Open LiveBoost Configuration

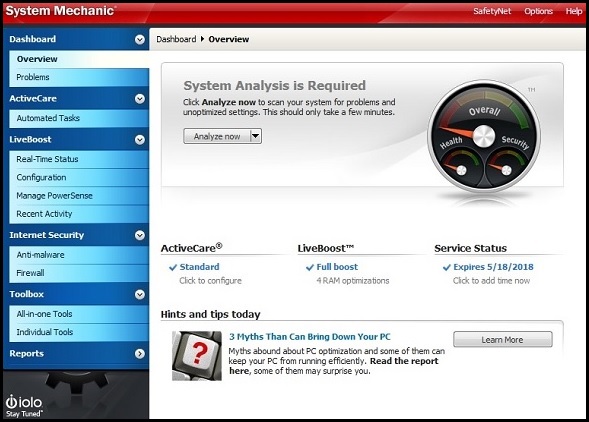[x=79, y=177]
